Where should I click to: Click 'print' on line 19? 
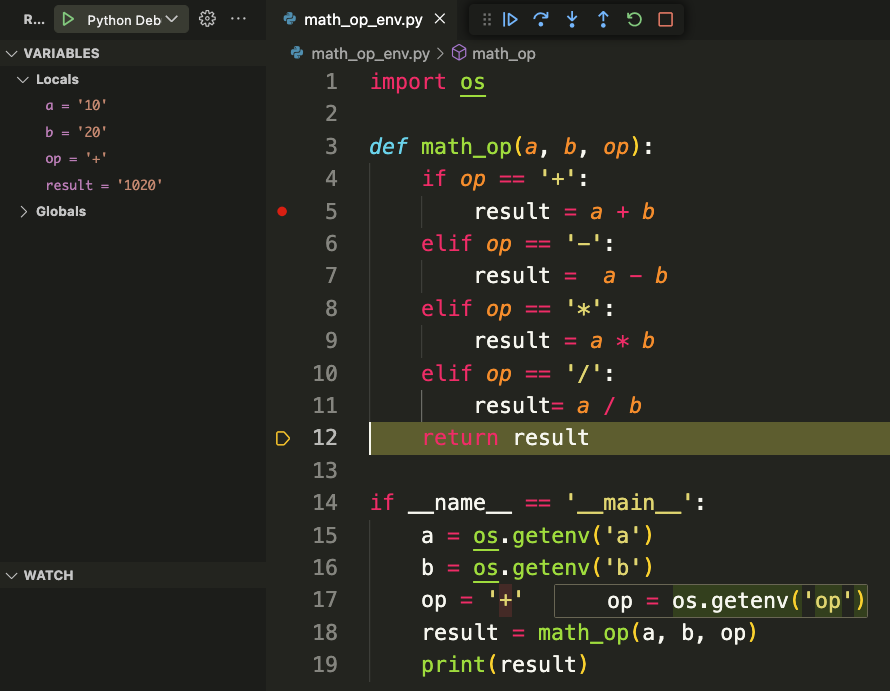pos(453,665)
